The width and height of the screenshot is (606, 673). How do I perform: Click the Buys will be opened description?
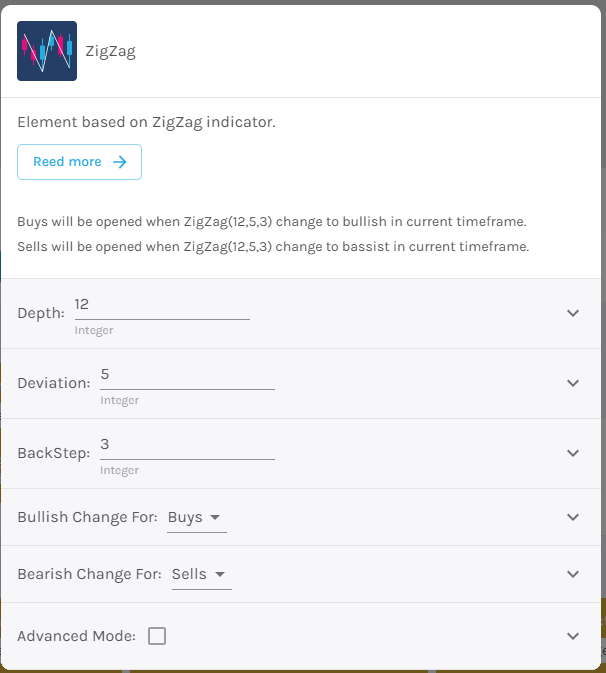coord(272,221)
